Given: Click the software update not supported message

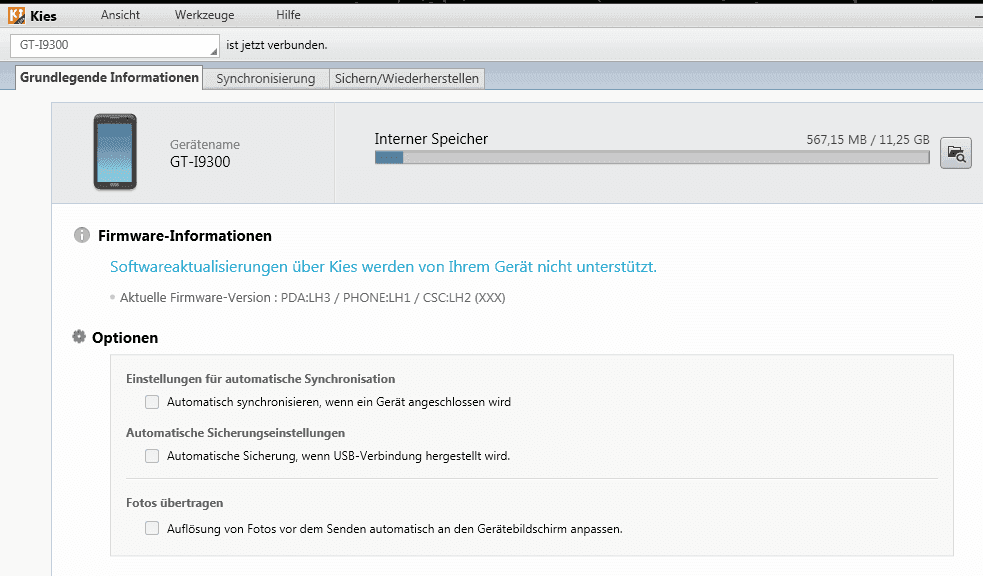Looking at the screenshot, I should (383, 267).
